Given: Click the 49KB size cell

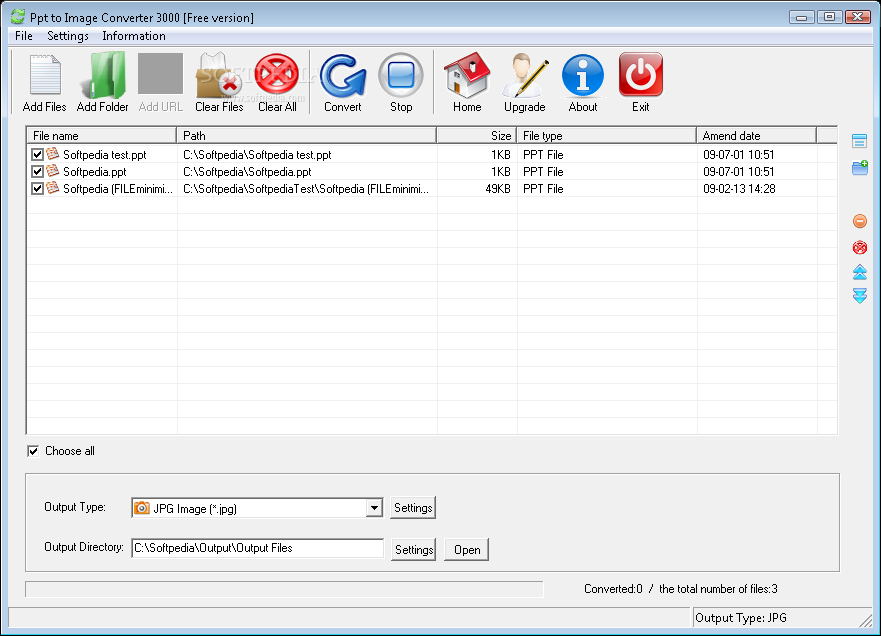Looking at the screenshot, I should point(498,189).
